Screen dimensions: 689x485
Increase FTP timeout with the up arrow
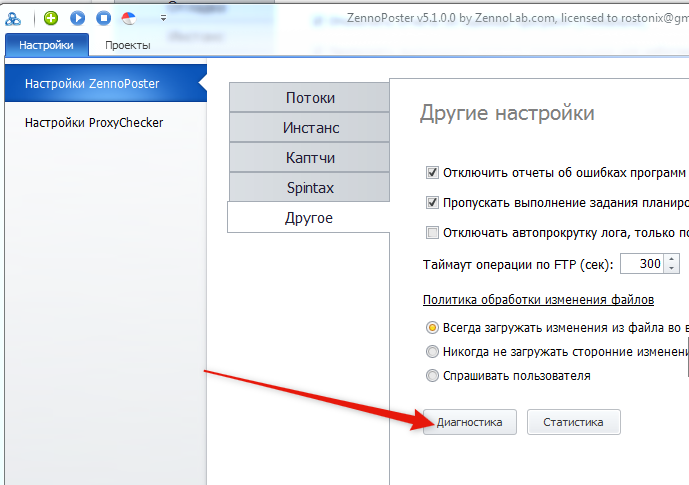(x=671, y=259)
